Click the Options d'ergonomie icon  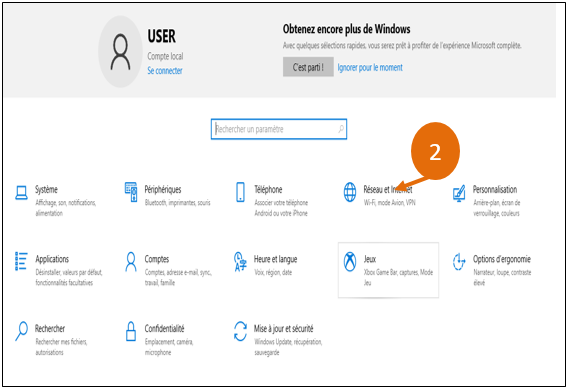coord(459,262)
